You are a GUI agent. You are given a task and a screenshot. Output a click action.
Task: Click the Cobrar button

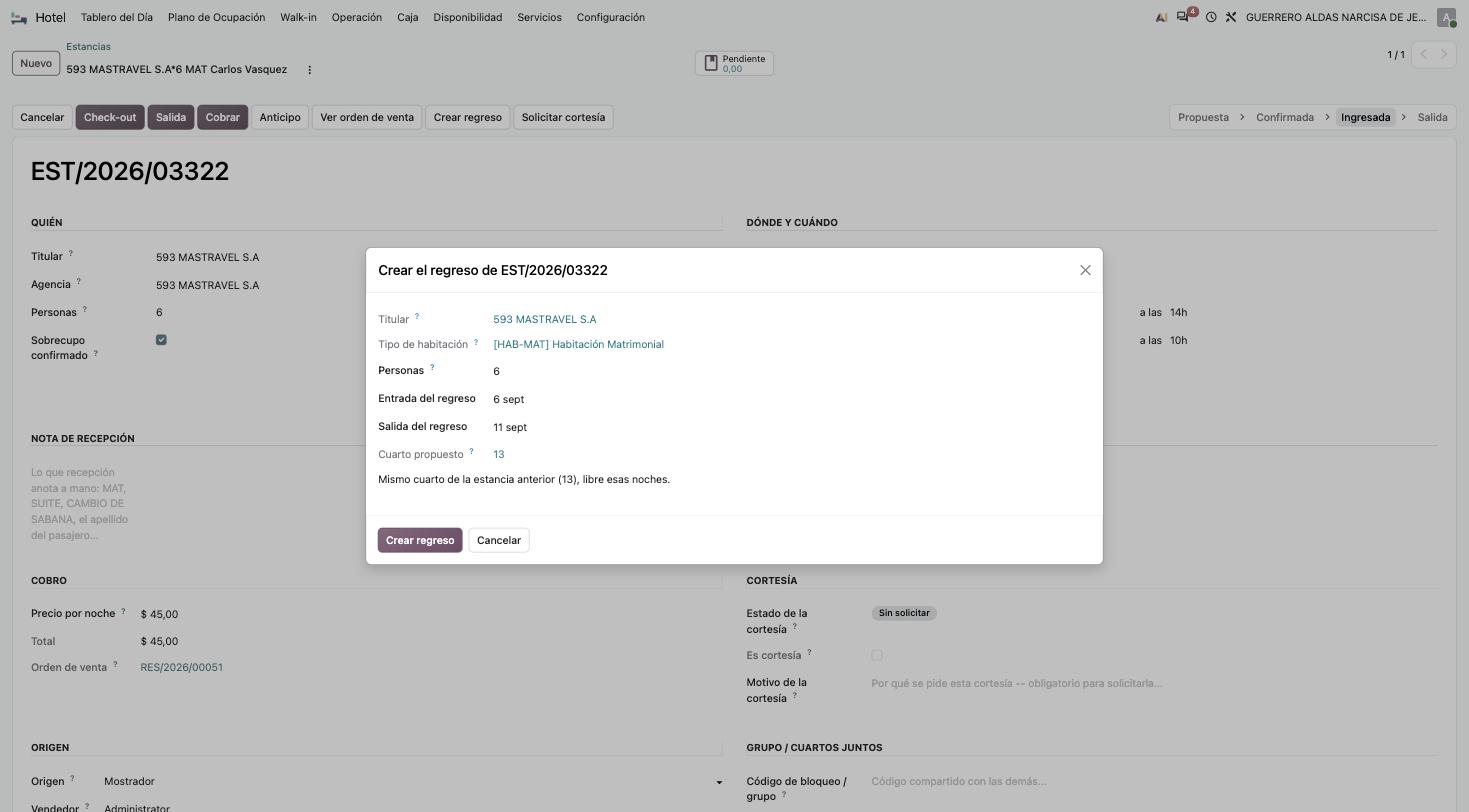pyautogui.click(x=222, y=117)
